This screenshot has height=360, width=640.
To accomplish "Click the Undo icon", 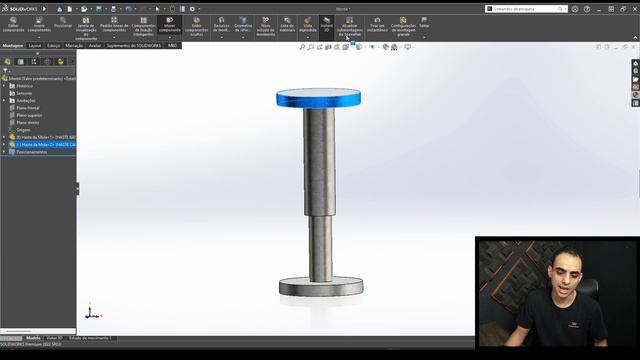I will tap(128, 9).
